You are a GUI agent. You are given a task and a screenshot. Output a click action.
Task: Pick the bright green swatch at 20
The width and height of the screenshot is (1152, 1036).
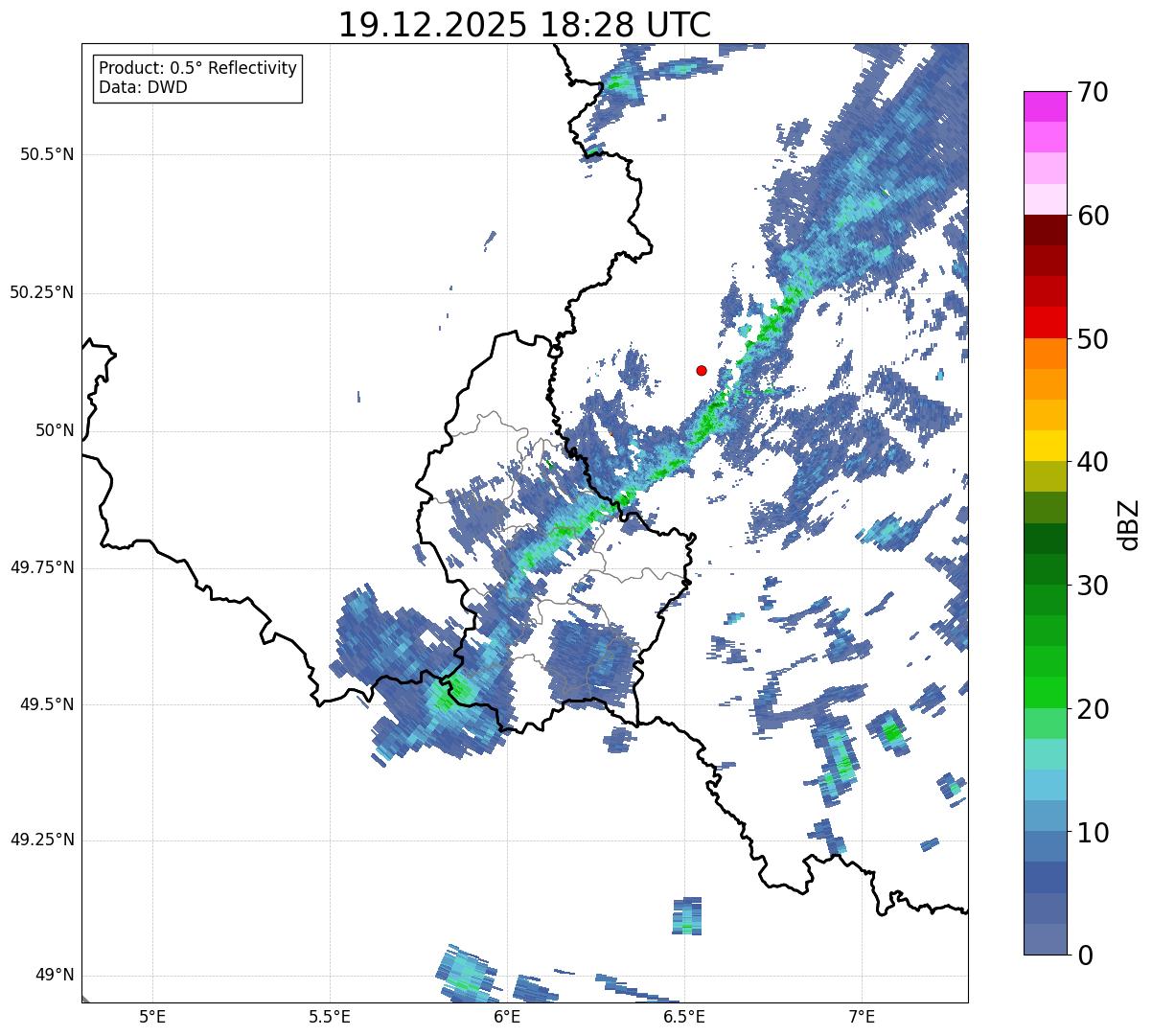click(1045, 693)
